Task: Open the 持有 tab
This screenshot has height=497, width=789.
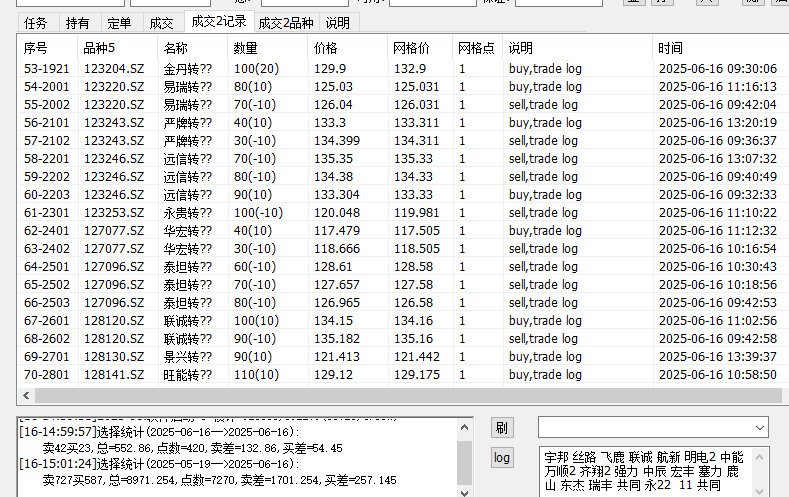Action: pyautogui.click(x=77, y=23)
